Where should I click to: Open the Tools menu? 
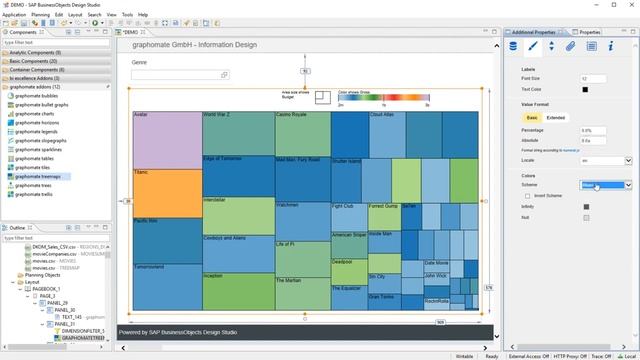pos(127,15)
